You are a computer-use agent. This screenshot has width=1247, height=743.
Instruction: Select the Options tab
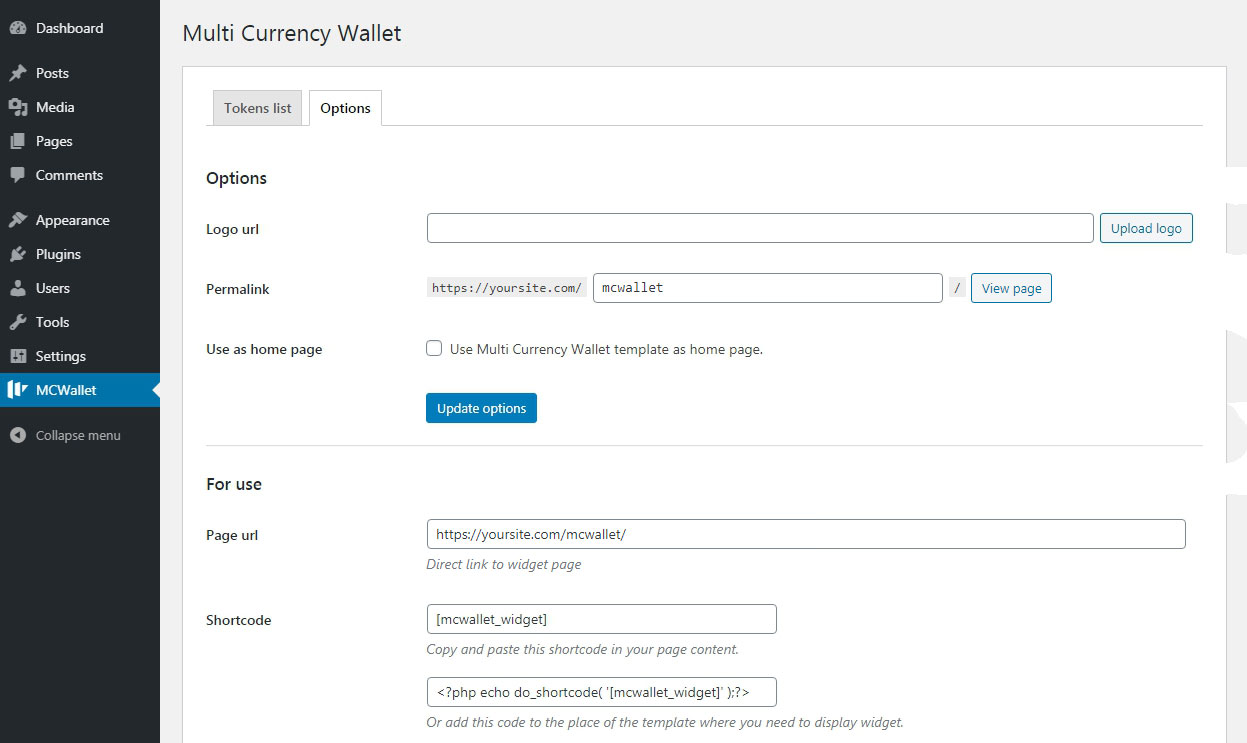pyautogui.click(x=345, y=108)
